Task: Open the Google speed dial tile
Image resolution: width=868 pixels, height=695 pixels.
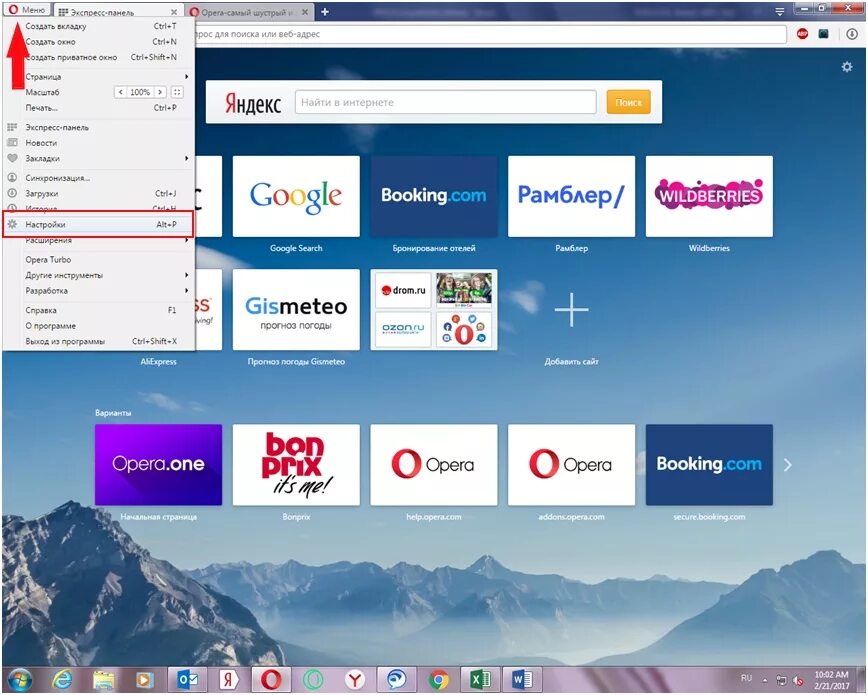Action: (296, 196)
